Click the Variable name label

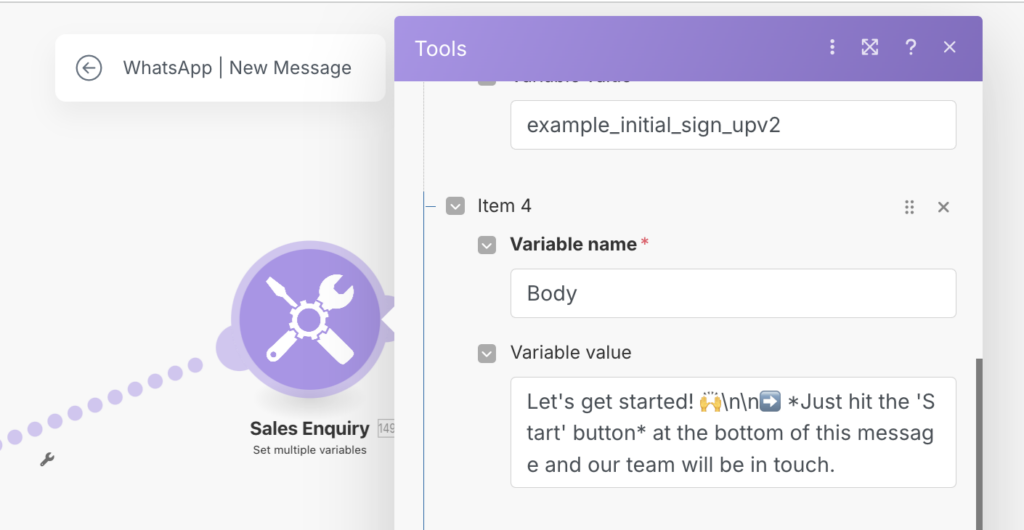click(573, 245)
